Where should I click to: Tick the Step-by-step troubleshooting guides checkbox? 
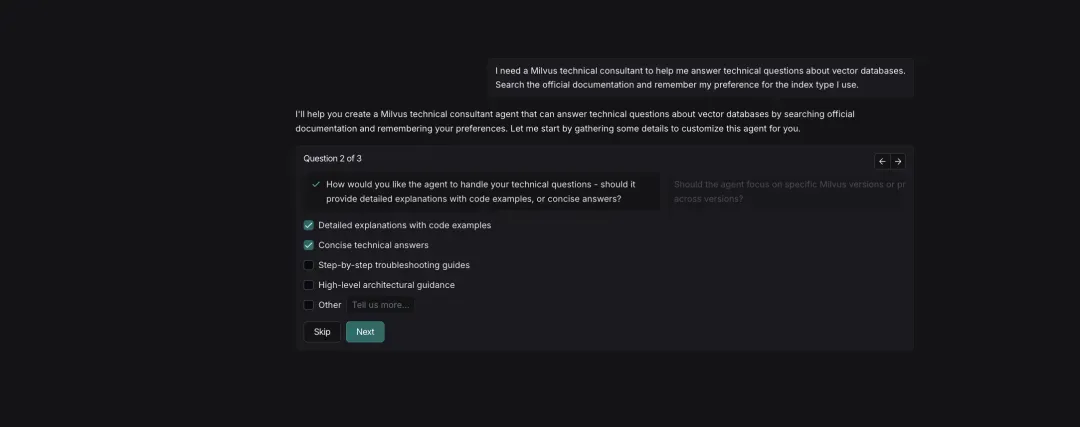[309, 265]
